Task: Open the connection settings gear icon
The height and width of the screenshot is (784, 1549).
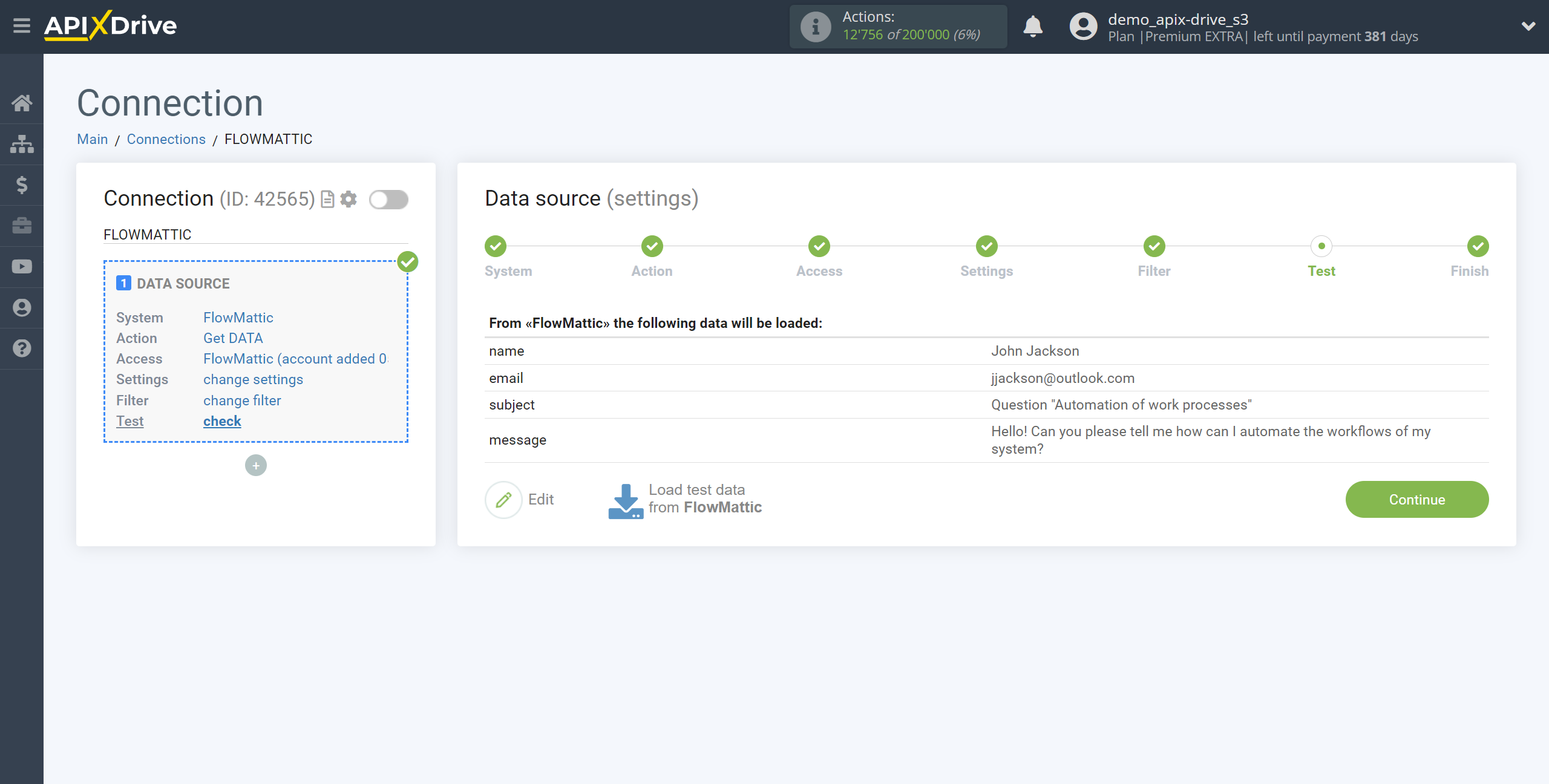Action: (349, 199)
